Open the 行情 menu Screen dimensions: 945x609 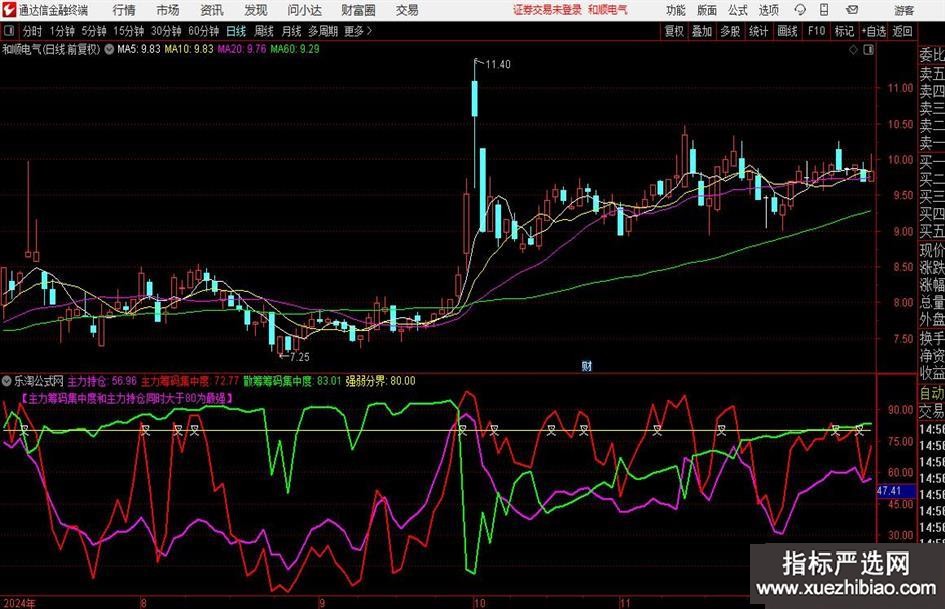124,10
